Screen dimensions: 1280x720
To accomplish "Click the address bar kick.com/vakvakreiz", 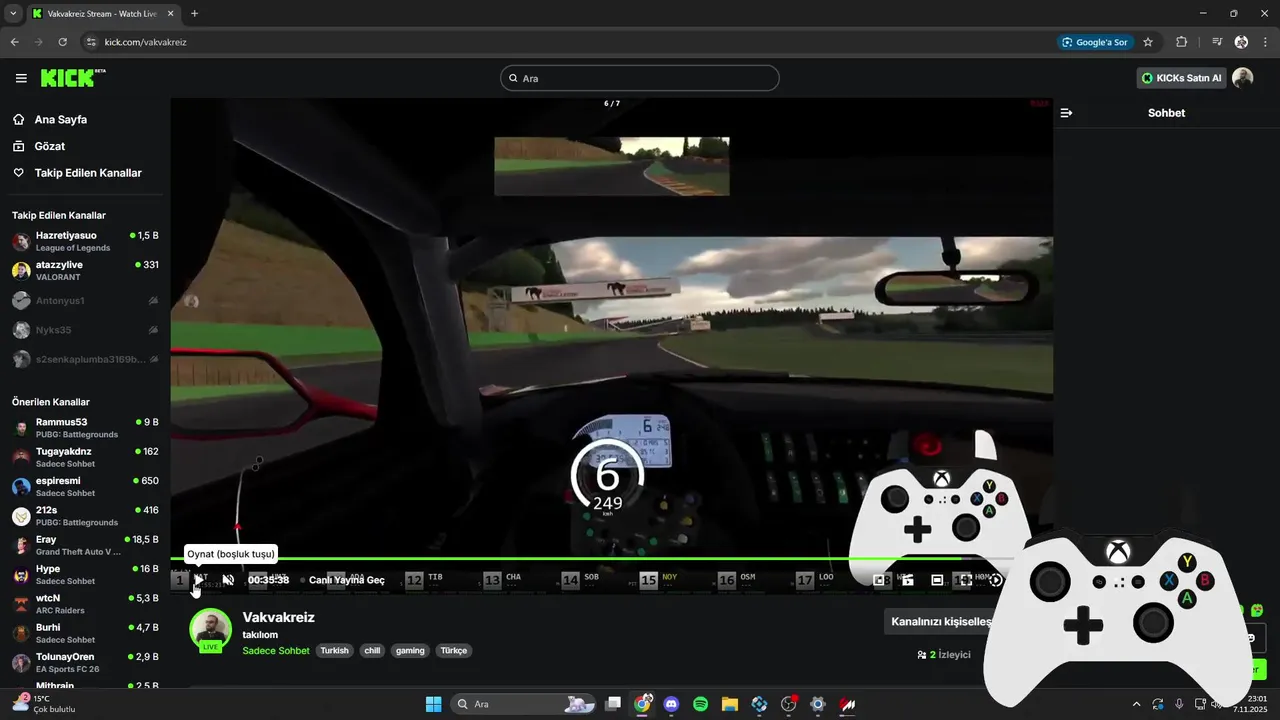I will tap(145, 42).
